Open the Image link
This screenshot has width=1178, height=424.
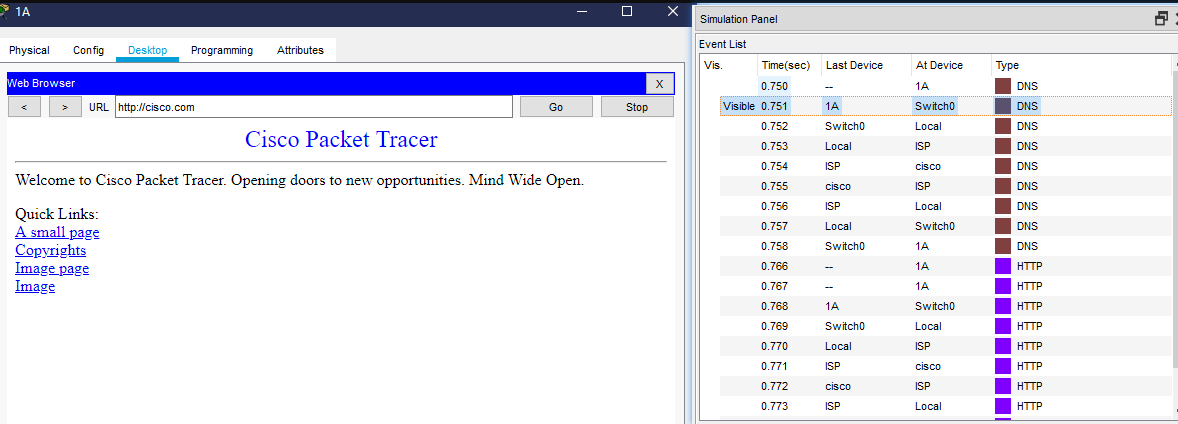pyautogui.click(x=35, y=286)
